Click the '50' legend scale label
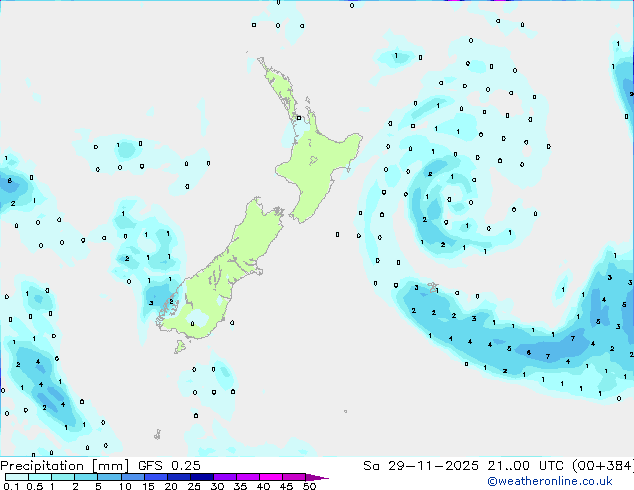This screenshot has width=634, height=490. tap(310, 486)
